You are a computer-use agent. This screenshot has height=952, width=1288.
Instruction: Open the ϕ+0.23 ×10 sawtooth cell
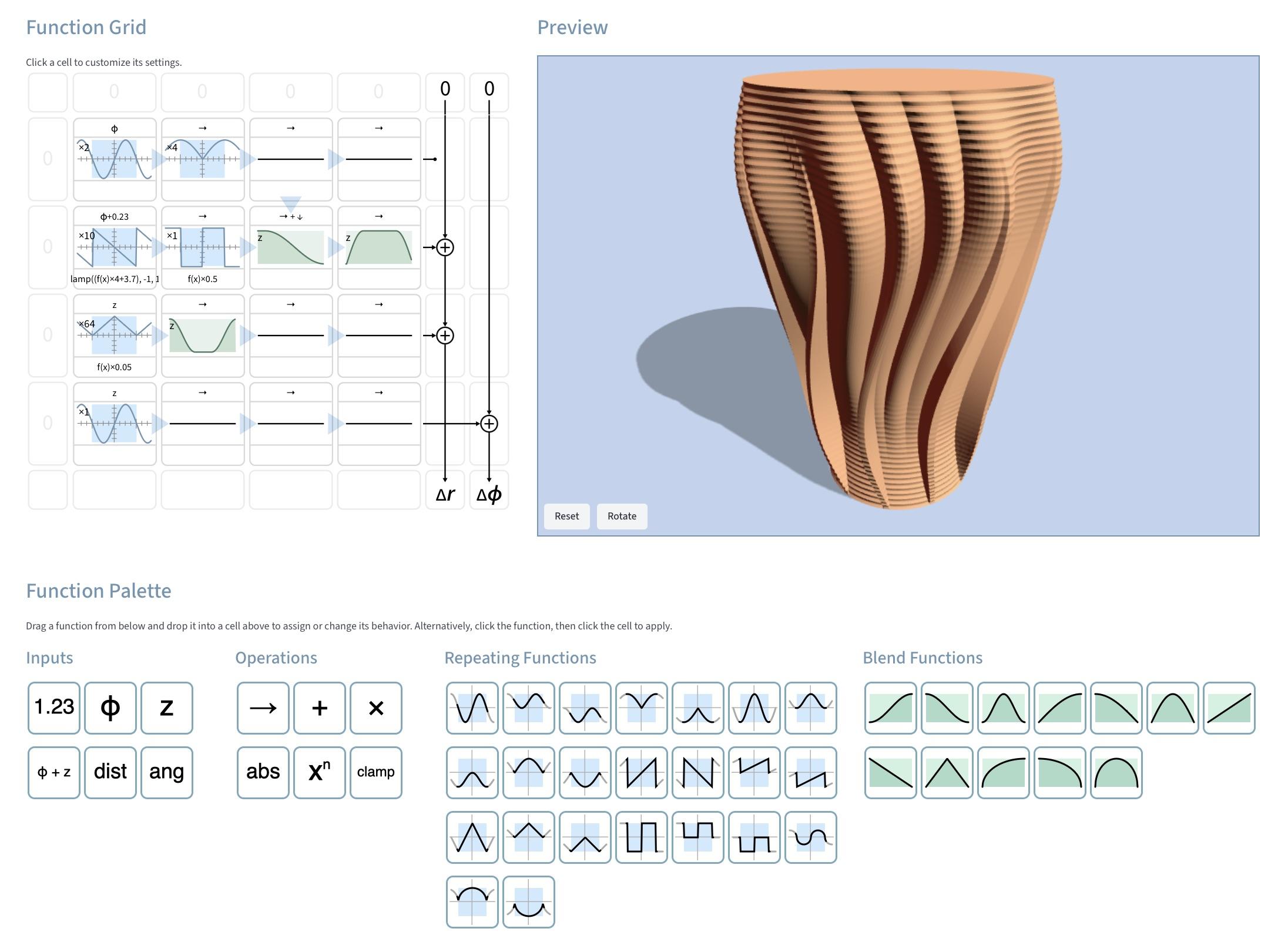[x=115, y=247]
